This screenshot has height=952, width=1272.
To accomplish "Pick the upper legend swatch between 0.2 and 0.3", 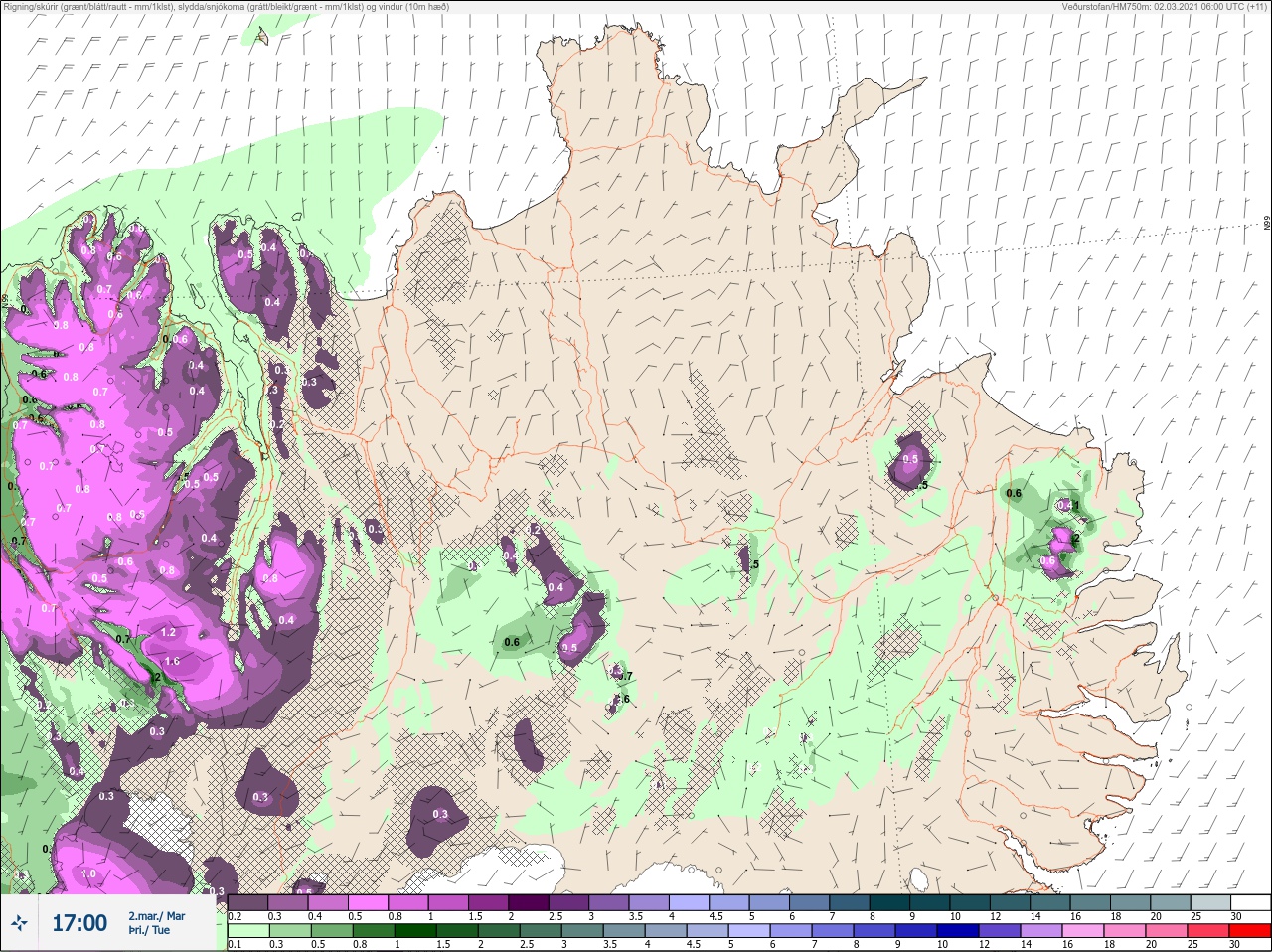I will [x=248, y=902].
